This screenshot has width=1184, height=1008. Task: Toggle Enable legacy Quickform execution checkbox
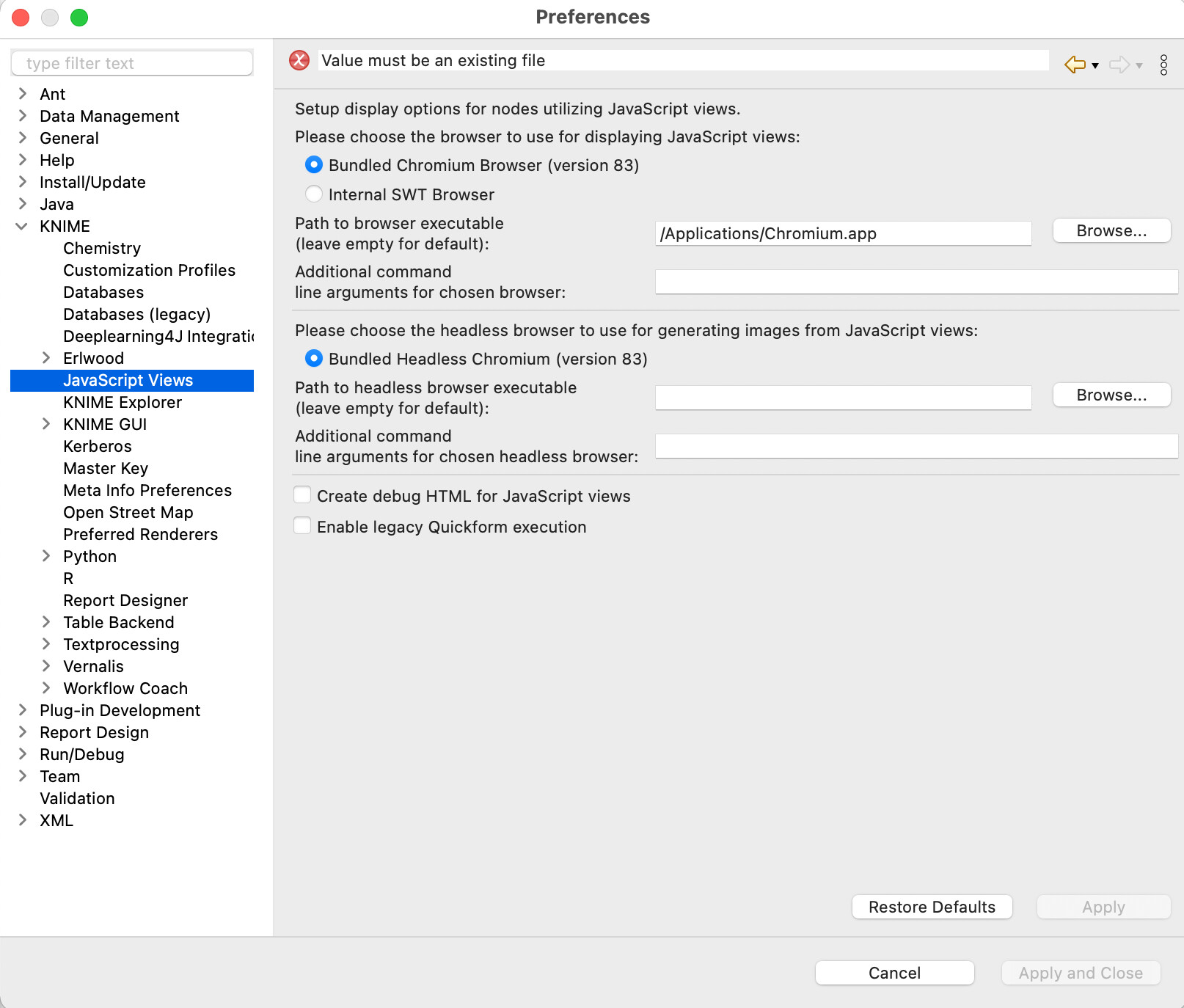pos(302,526)
